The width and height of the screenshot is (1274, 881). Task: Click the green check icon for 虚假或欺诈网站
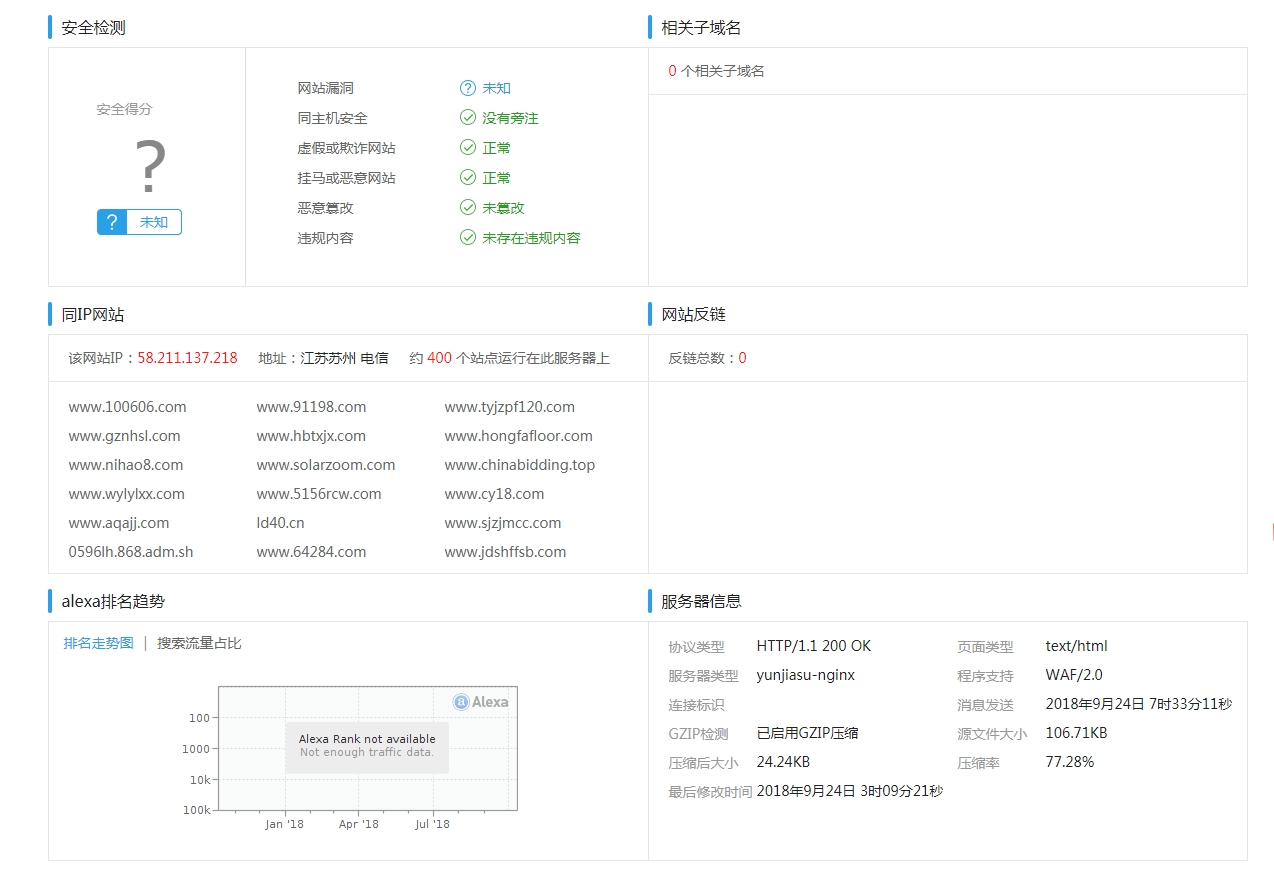pos(467,148)
